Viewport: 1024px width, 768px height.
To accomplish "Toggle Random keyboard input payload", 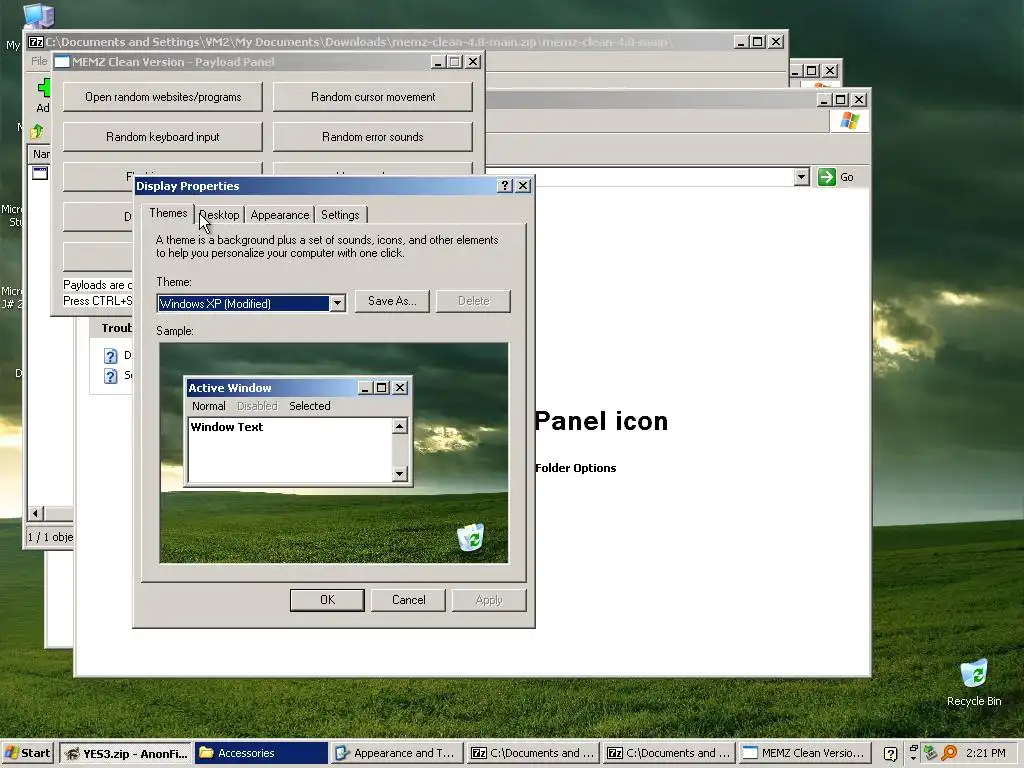I will click(163, 136).
